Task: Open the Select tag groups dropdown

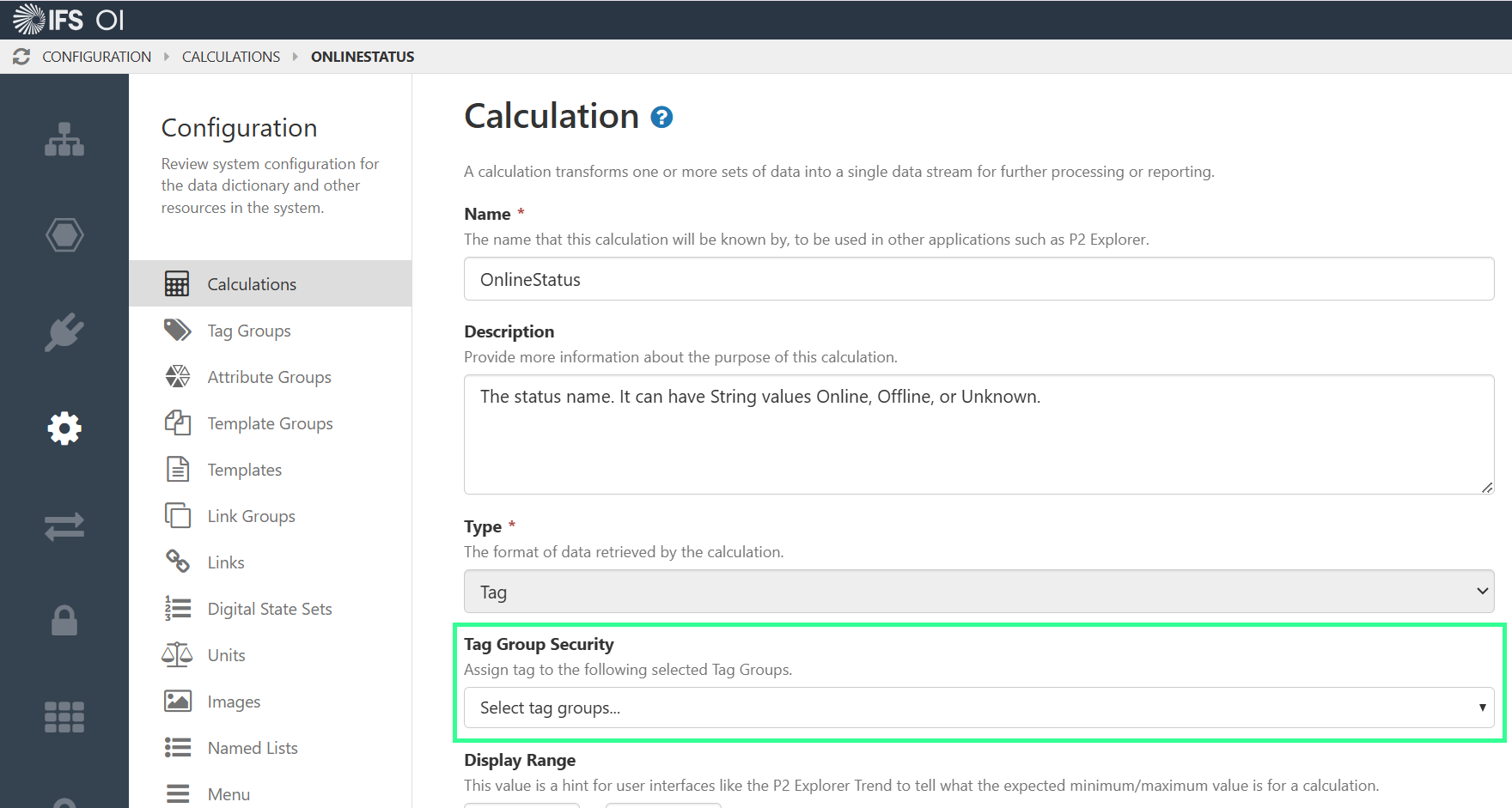Action: (979, 707)
